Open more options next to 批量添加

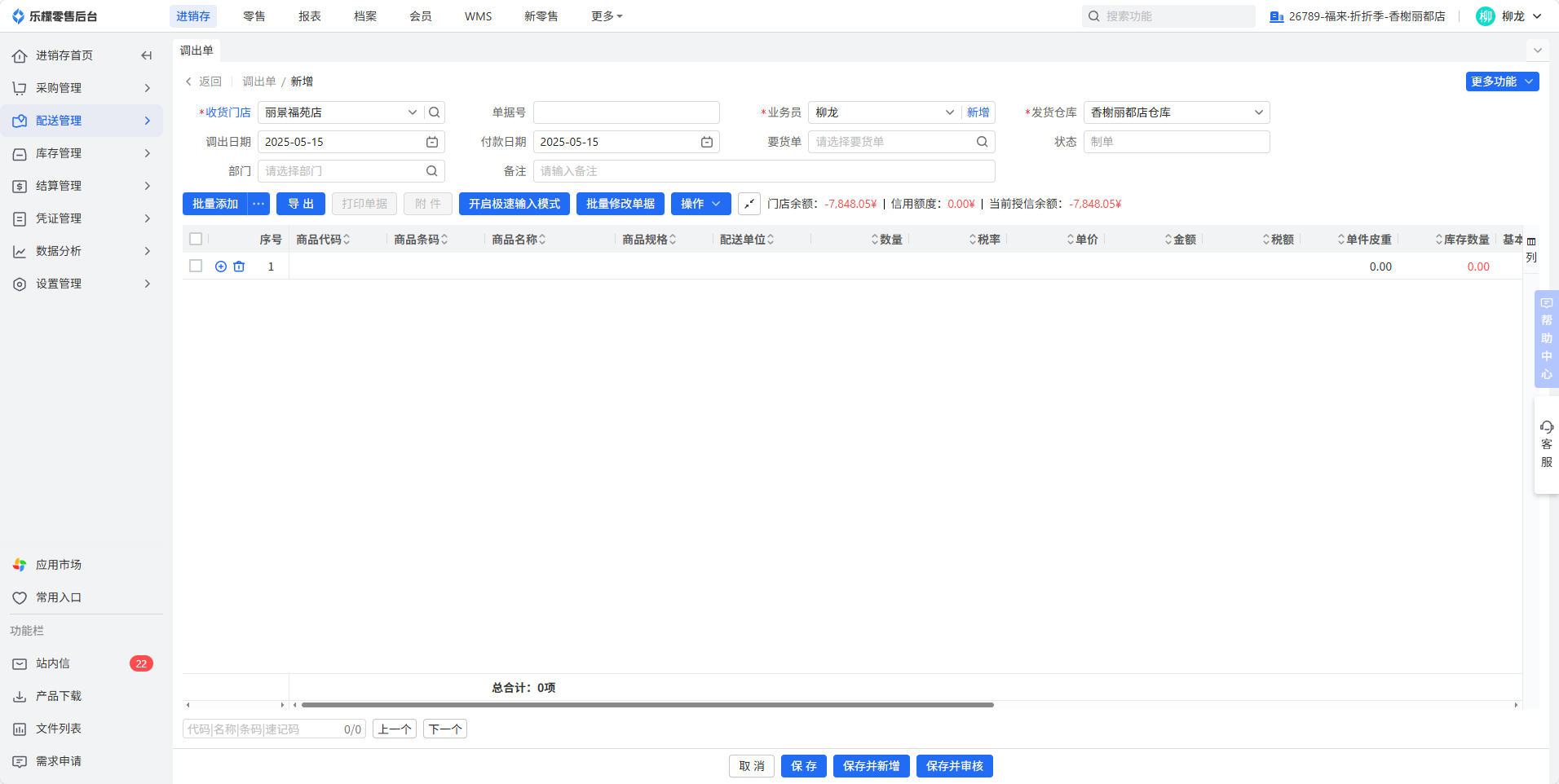pyautogui.click(x=258, y=204)
